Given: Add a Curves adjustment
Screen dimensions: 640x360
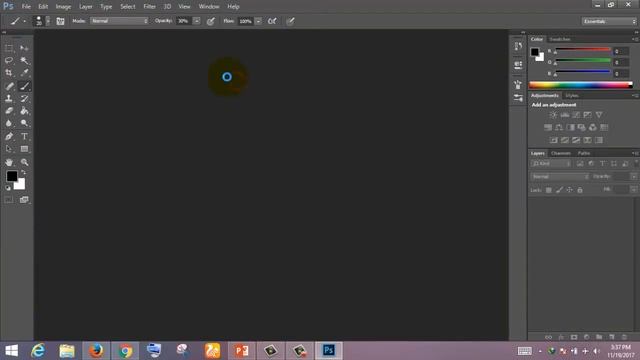Looking at the screenshot, I should pyautogui.click(x=576, y=115).
